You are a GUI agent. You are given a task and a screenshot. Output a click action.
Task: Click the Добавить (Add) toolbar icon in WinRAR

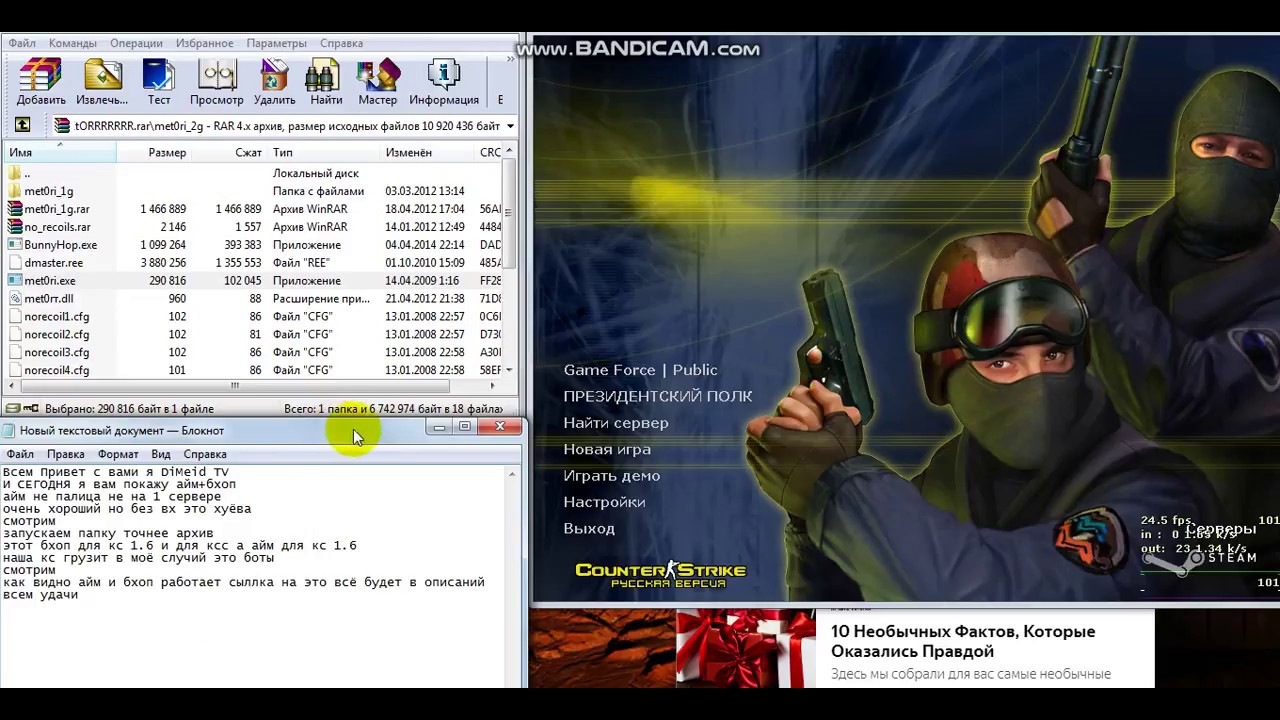[41, 82]
